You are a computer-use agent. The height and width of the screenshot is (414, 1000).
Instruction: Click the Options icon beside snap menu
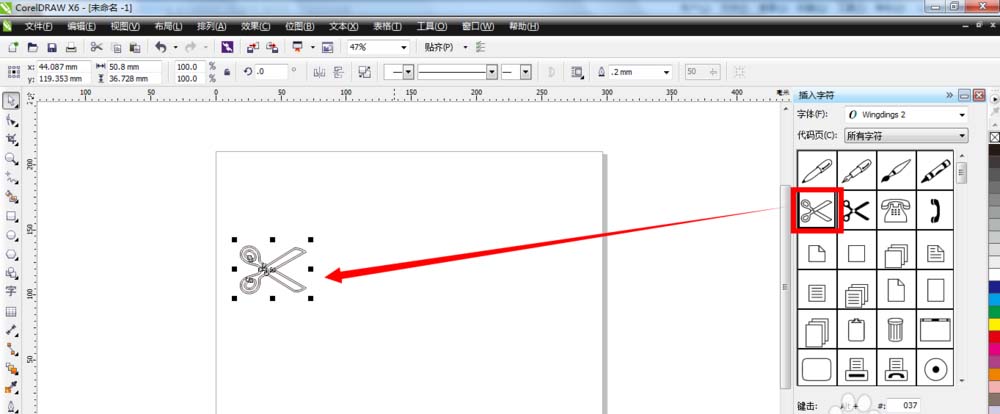481,47
